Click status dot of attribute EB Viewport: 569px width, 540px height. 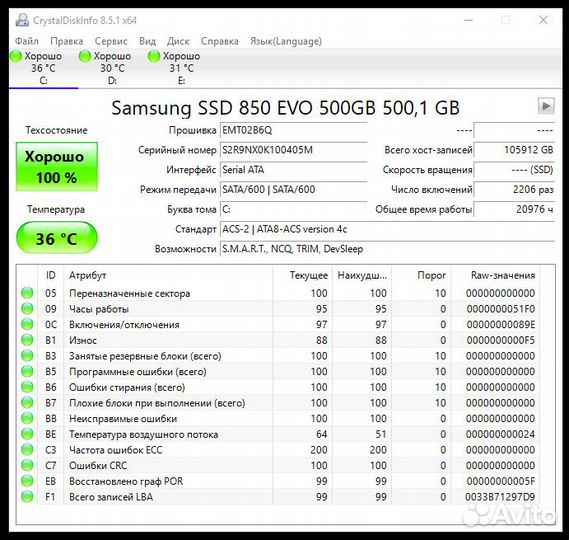point(27,481)
